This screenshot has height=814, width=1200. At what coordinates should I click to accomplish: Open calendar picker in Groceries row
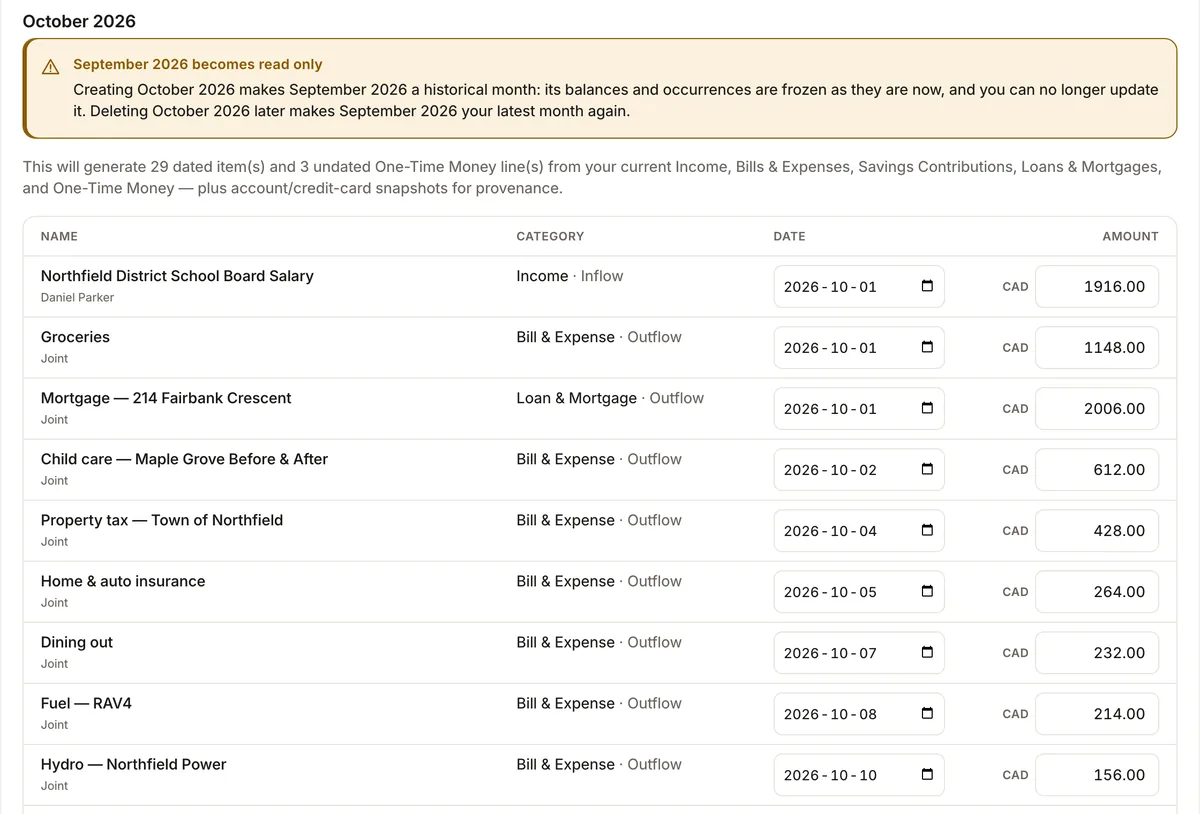(927, 348)
